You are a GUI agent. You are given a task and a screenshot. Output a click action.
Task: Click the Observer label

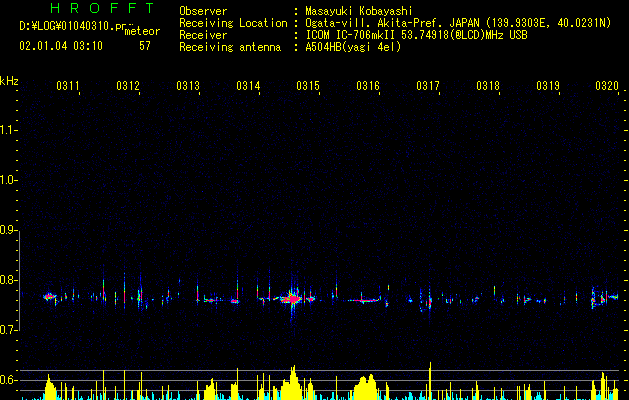tap(203, 11)
